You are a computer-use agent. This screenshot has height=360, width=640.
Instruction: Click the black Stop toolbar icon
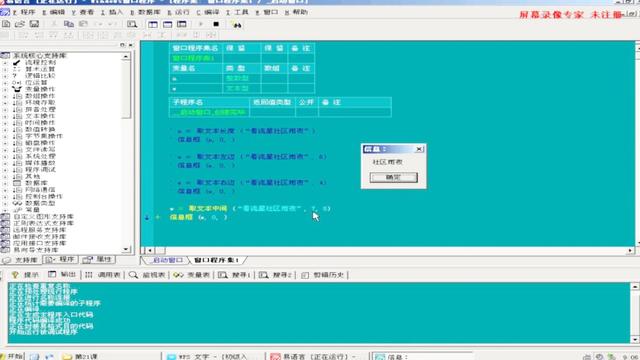(216, 24)
